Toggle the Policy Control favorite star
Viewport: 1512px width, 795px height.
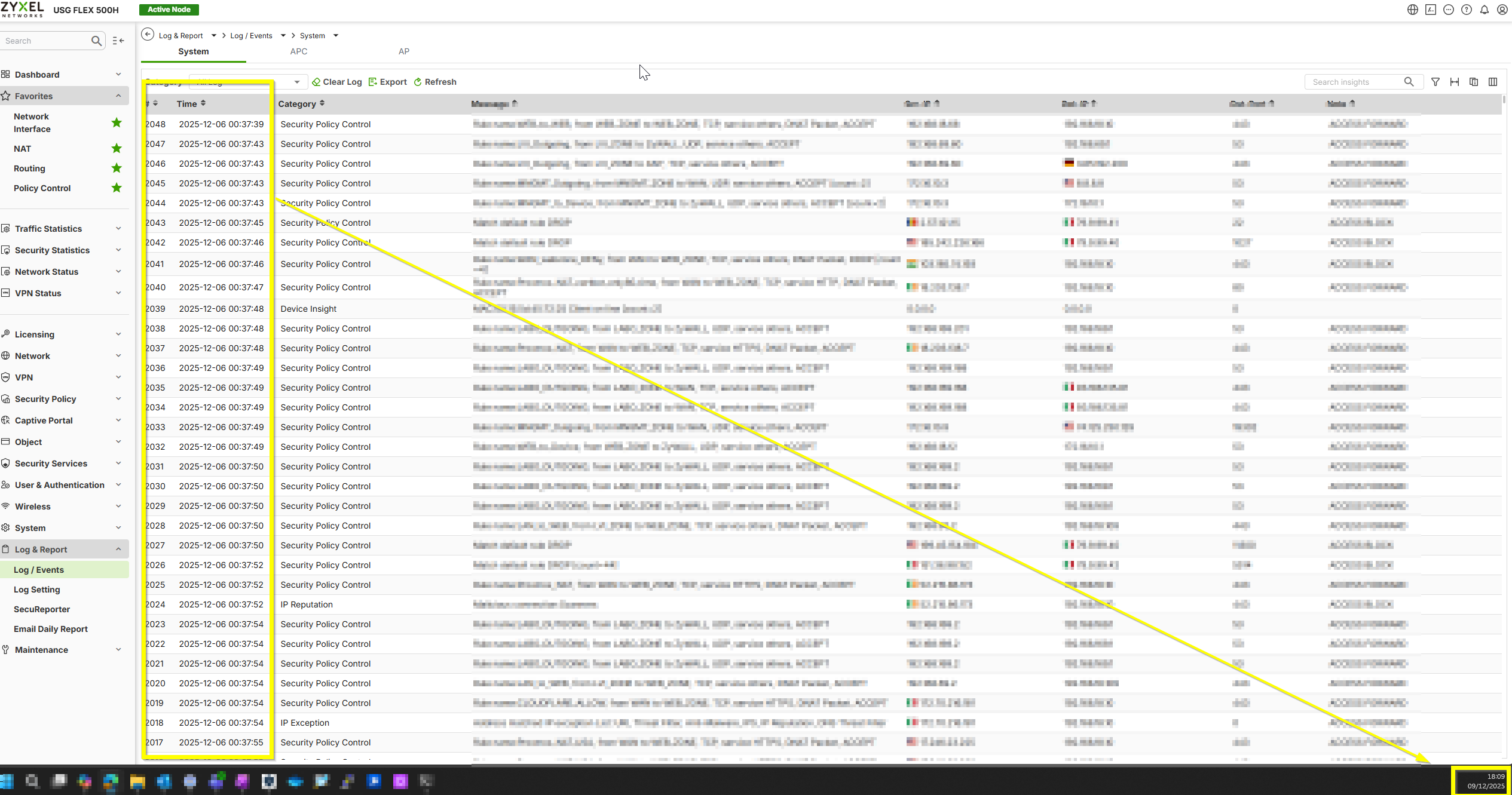click(117, 188)
